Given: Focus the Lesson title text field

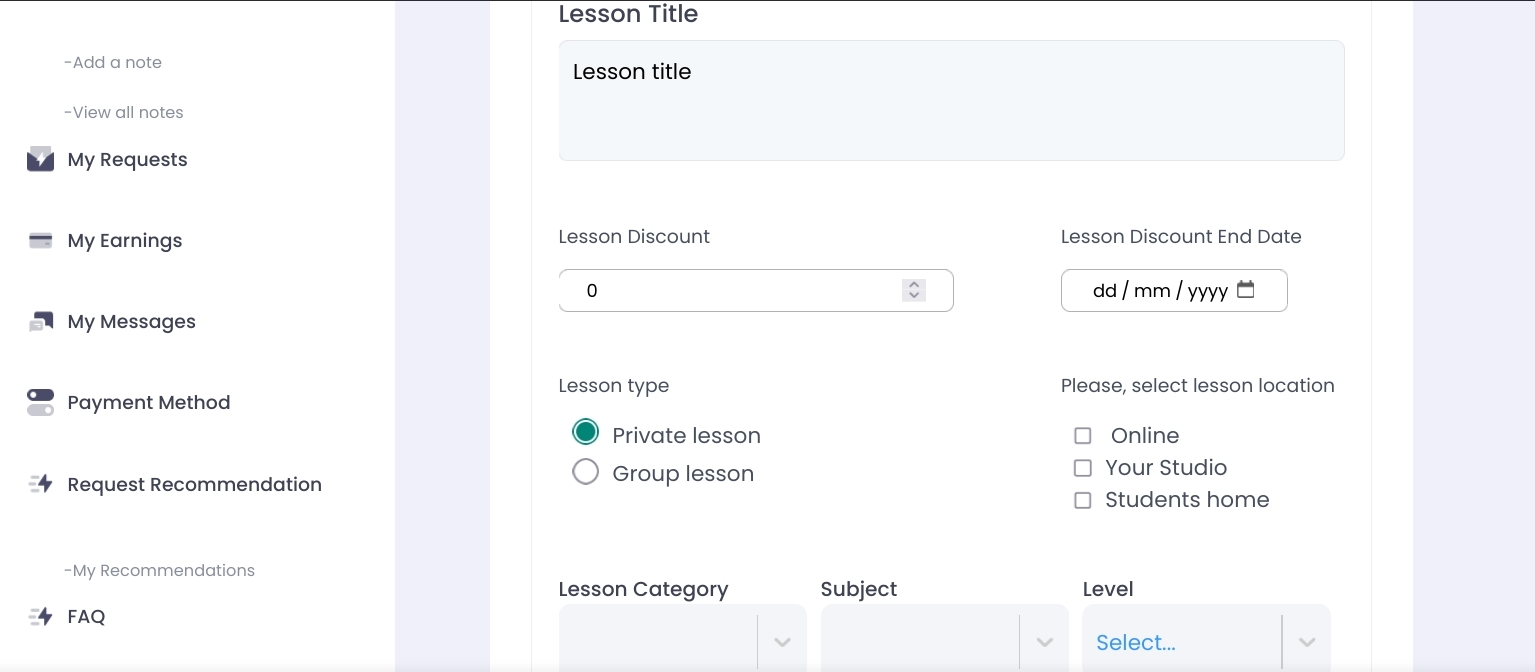Looking at the screenshot, I should pos(951,100).
